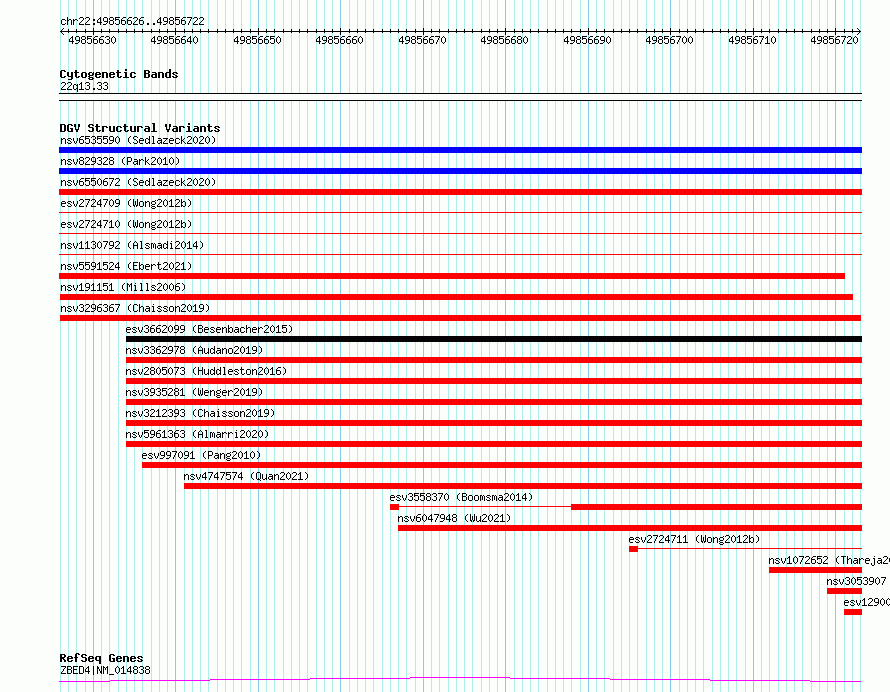
Task: Click ruler position 49856670
Action: tap(422, 40)
